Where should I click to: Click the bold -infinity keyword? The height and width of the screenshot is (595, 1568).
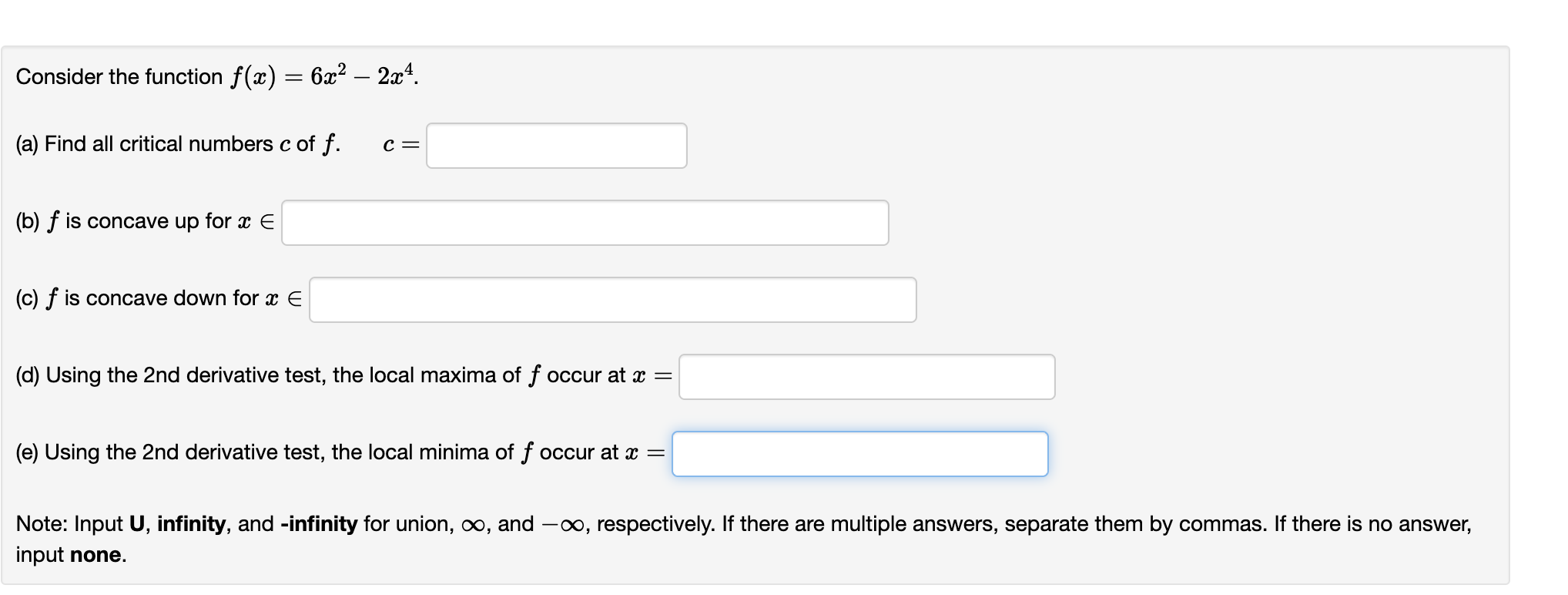[317, 524]
